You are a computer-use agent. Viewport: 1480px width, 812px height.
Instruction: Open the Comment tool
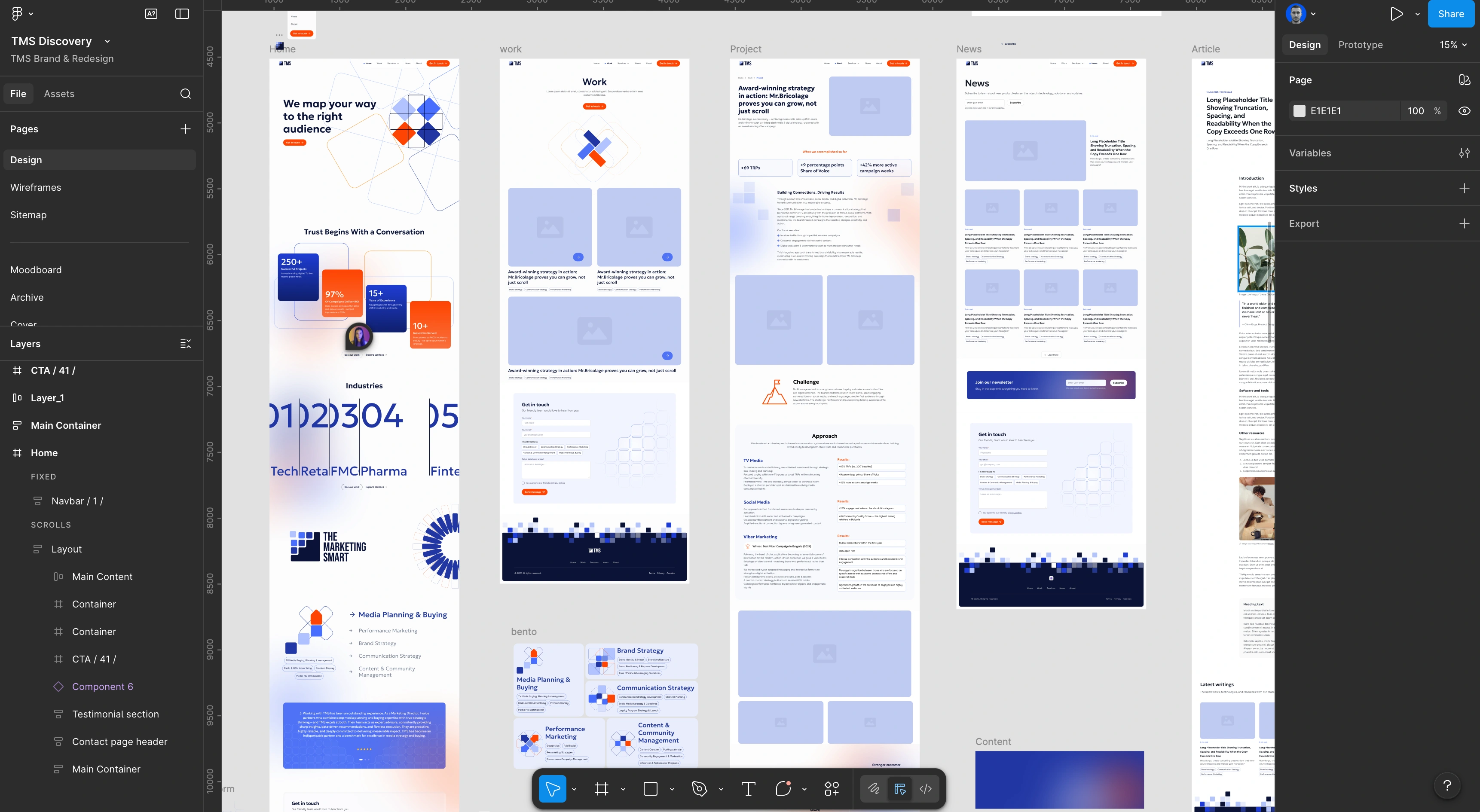[783, 788]
